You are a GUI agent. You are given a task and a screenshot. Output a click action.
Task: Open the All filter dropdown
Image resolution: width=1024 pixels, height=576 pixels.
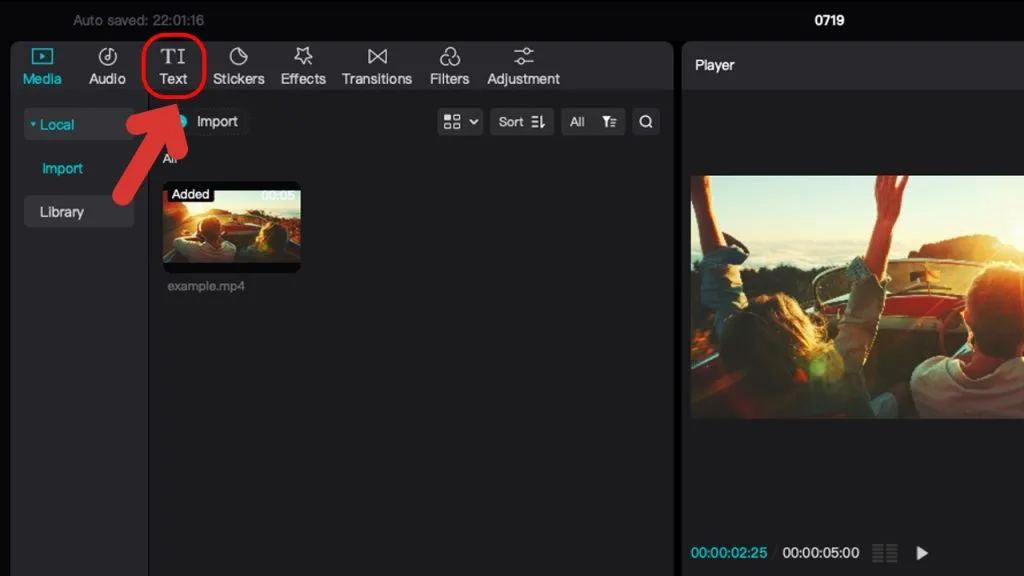593,122
